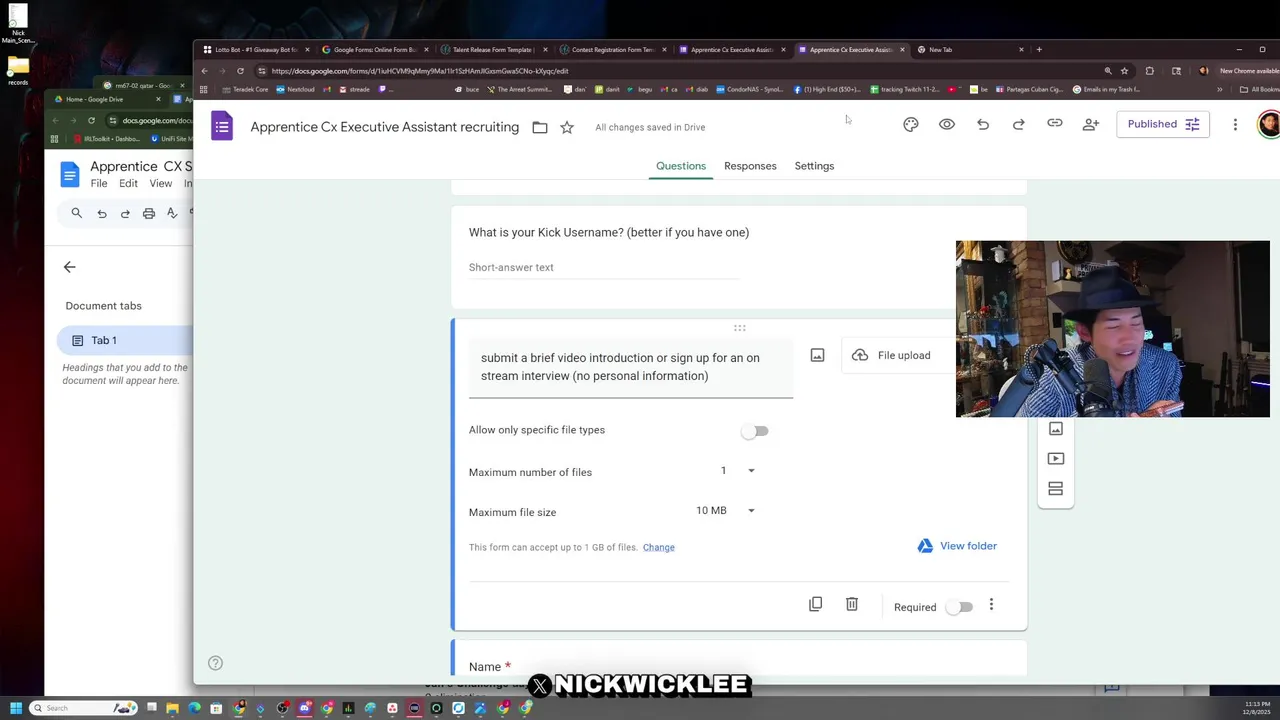Open the View menu in Google Docs
The height and width of the screenshot is (720, 1280).
160,184
